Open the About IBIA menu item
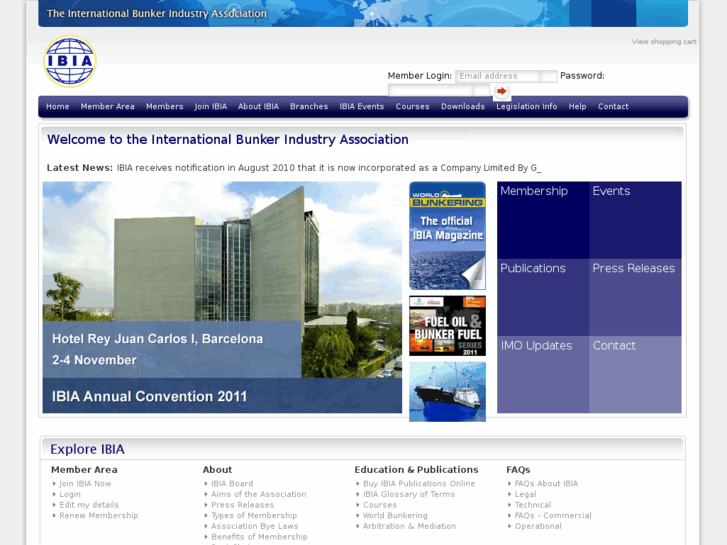This screenshot has width=727, height=545. 258,107
